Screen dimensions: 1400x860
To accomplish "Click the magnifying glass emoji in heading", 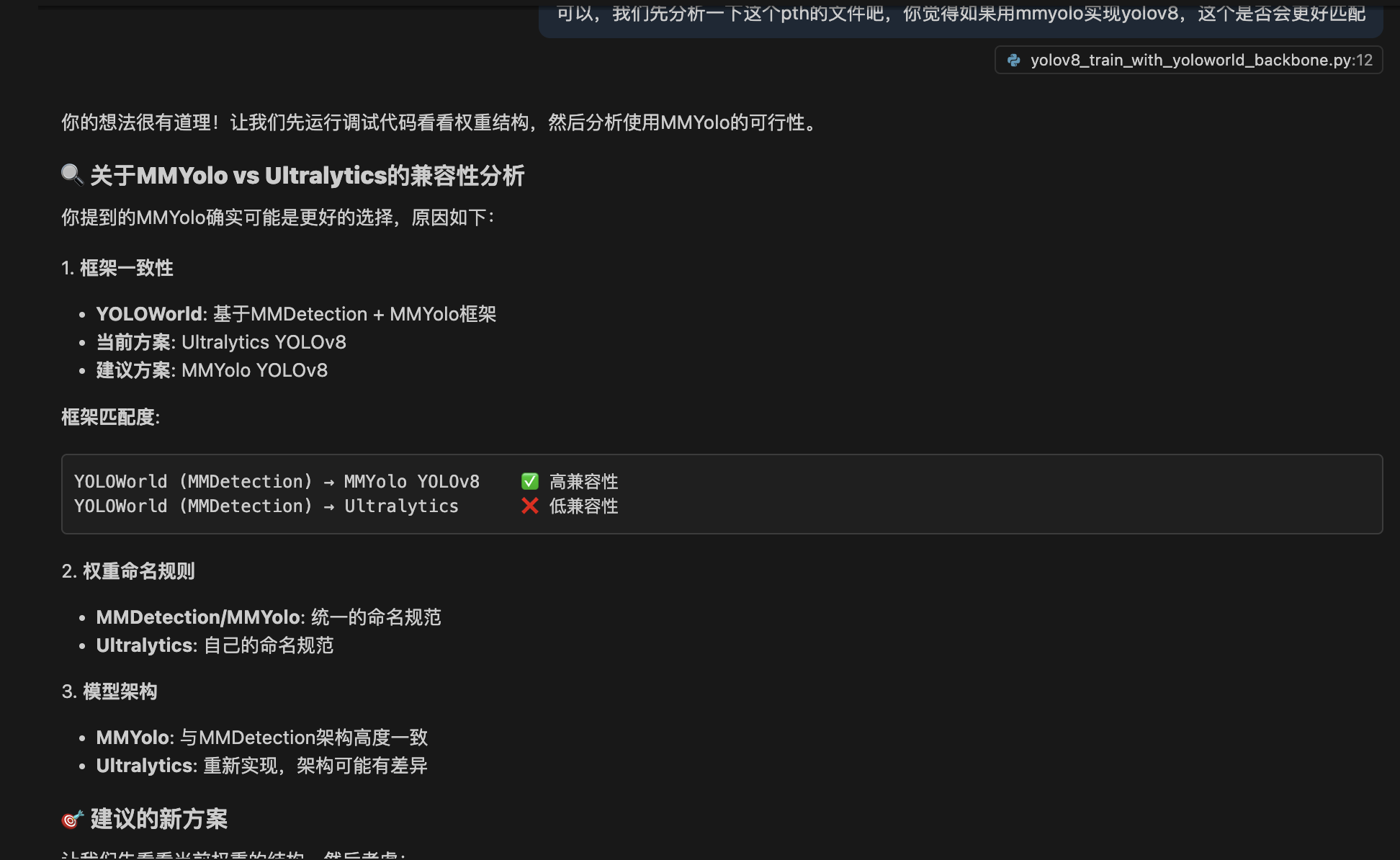I will click(72, 175).
